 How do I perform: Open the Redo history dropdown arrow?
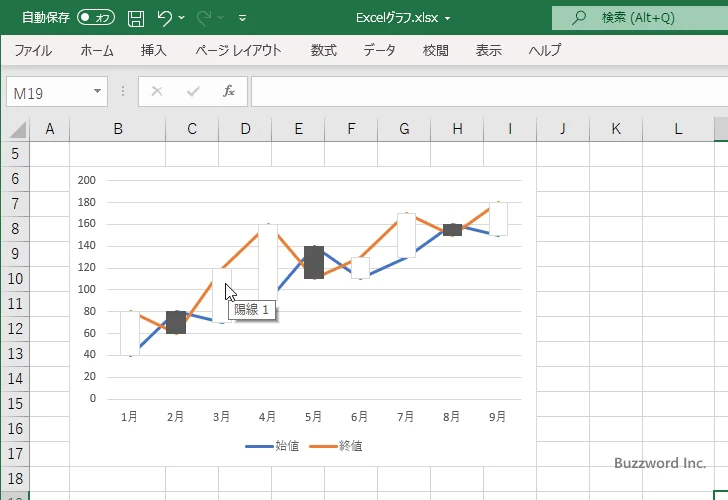click(x=221, y=18)
